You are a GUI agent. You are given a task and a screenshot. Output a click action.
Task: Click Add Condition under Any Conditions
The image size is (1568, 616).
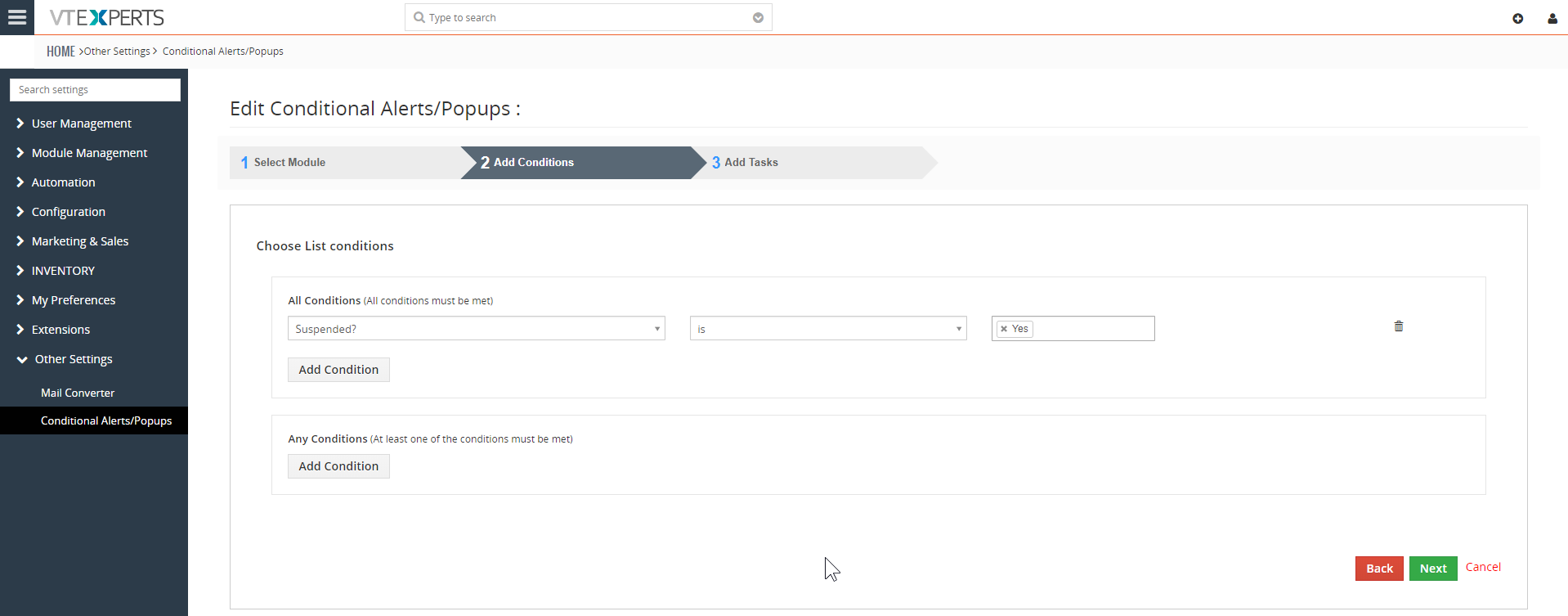pos(338,466)
